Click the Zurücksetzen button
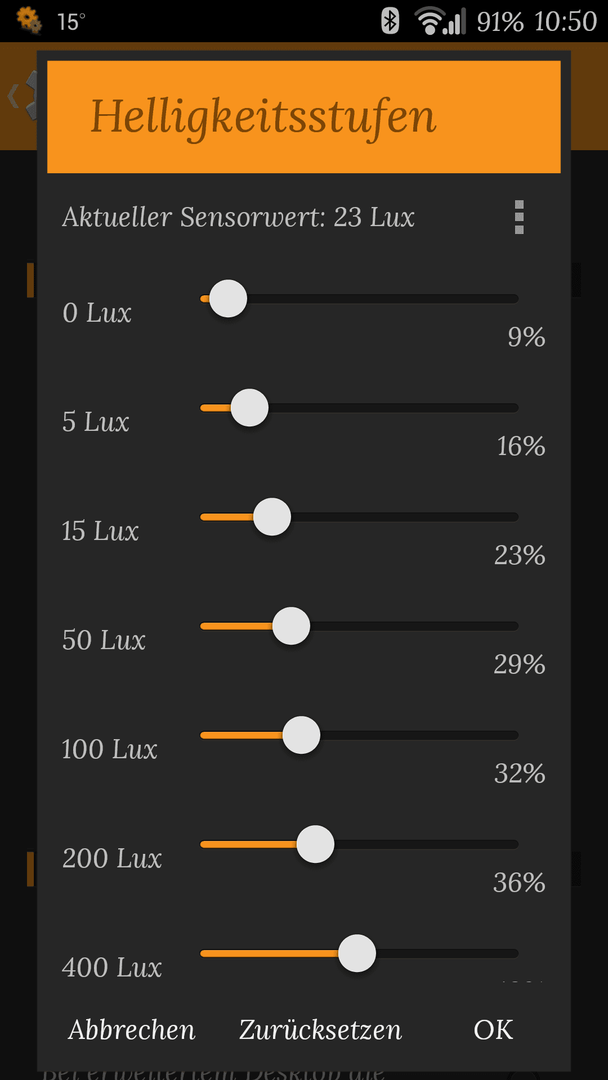The height and width of the screenshot is (1080, 608). coord(320,1030)
